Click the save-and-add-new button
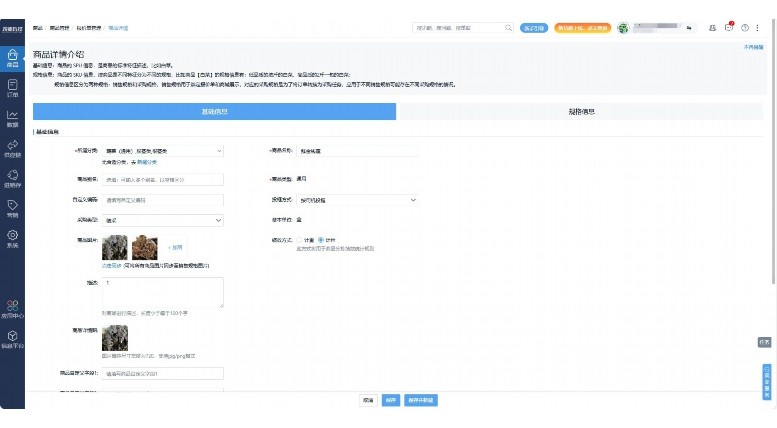The image size is (777, 428). pyautogui.click(x=421, y=400)
